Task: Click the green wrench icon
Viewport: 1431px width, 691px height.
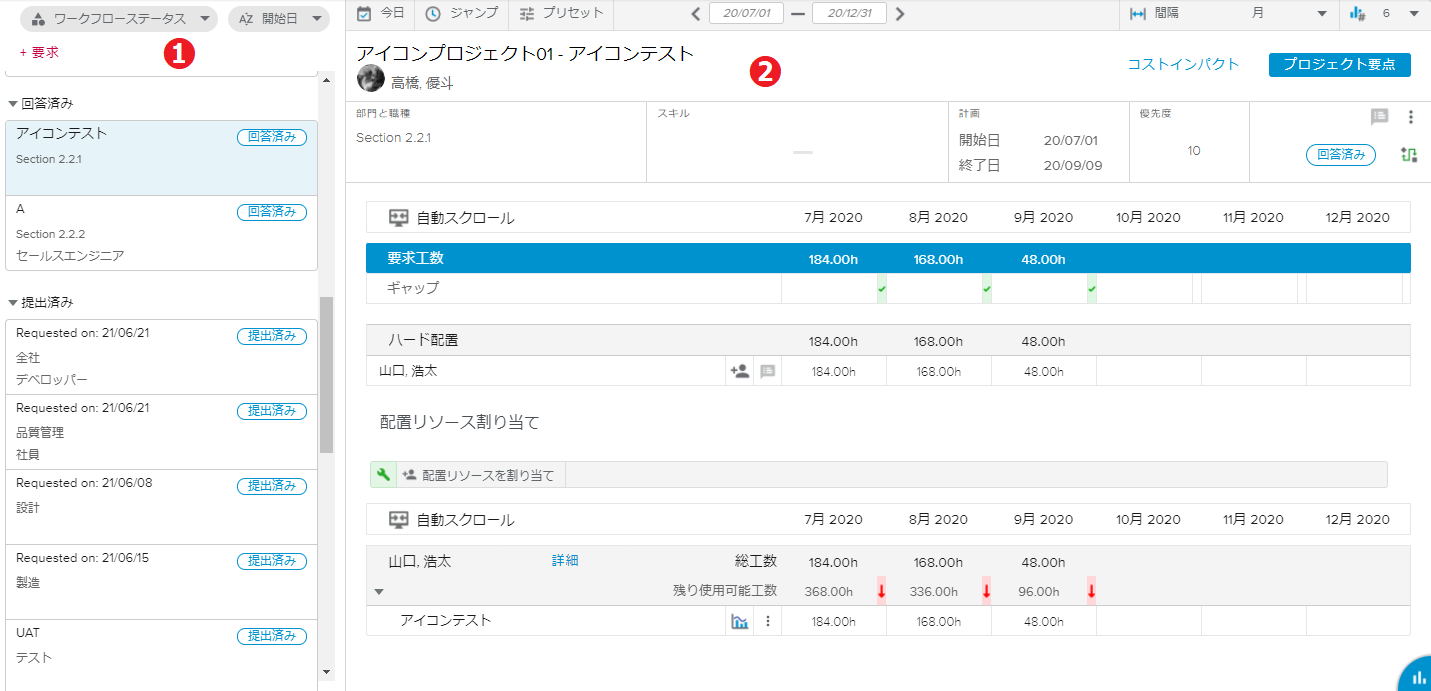Action: (383, 475)
